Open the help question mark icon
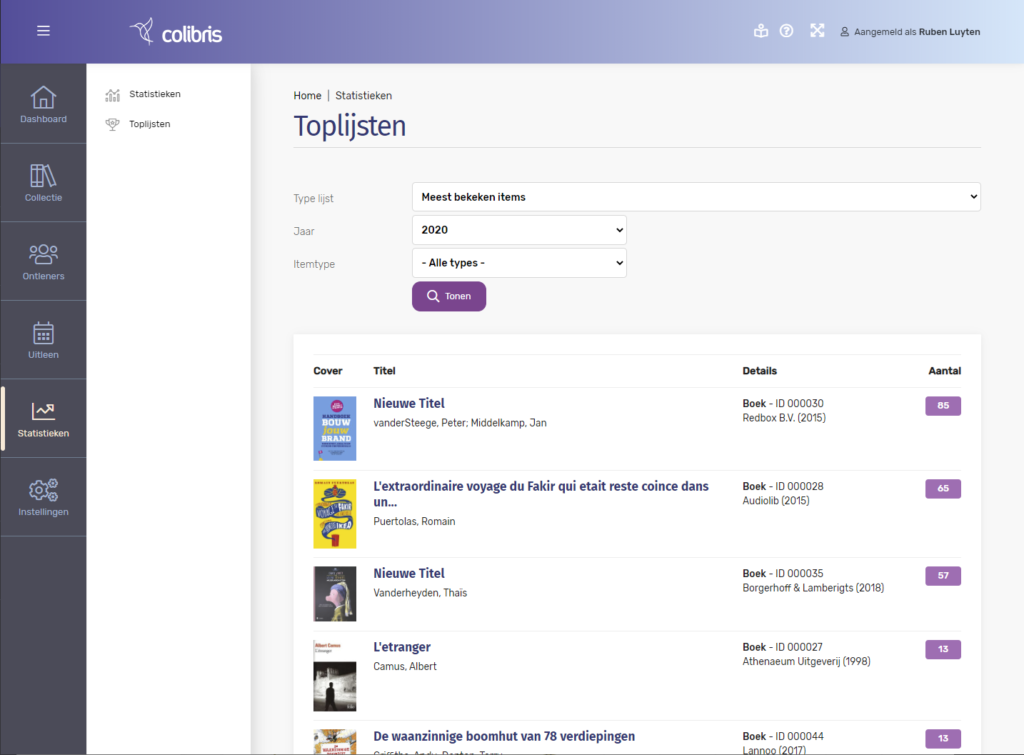Image resolution: width=1024 pixels, height=755 pixels. (786, 31)
